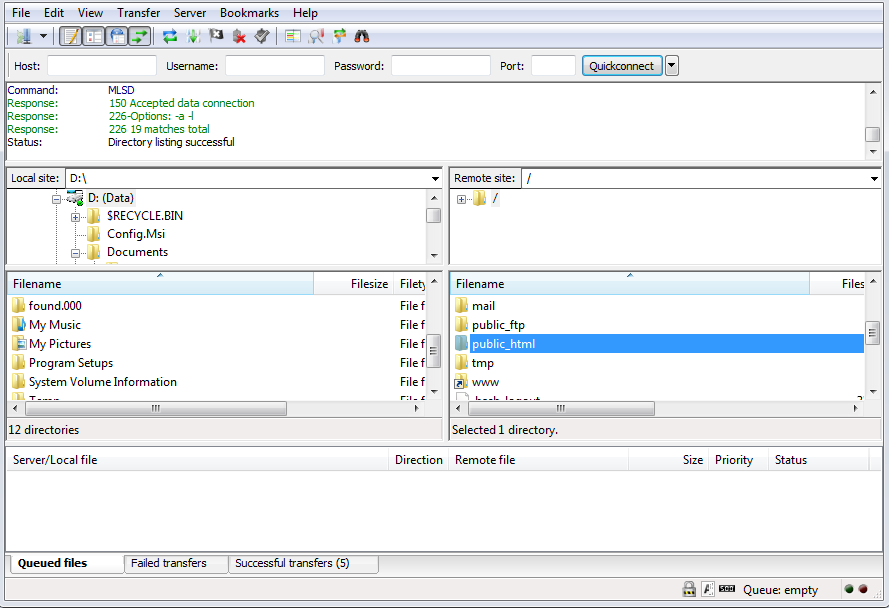Viewport: 889px width, 608px height.
Task: Process the transfer queue
Action: click(x=191, y=36)
